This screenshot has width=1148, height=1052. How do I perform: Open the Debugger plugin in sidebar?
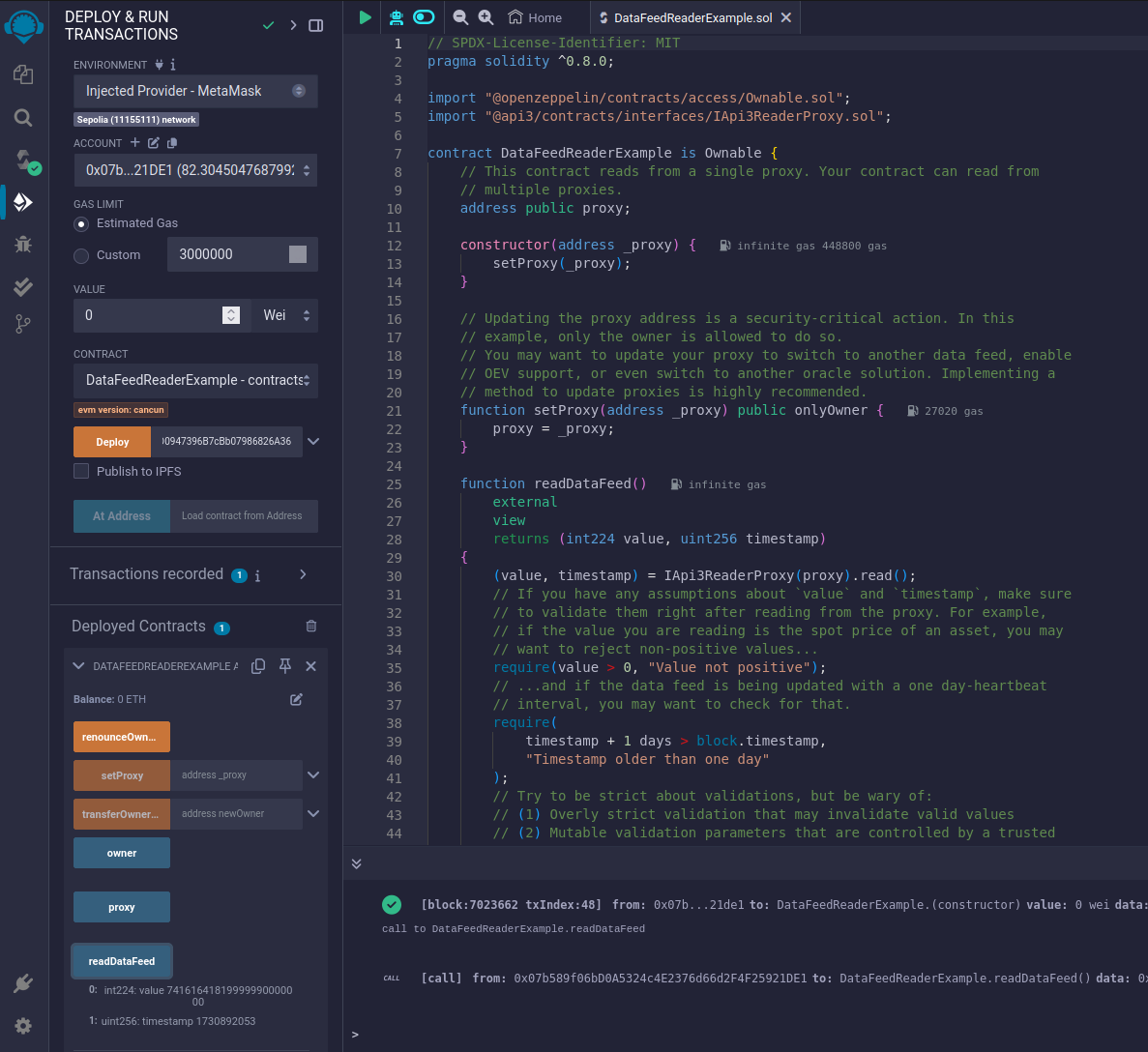point(23,244)
